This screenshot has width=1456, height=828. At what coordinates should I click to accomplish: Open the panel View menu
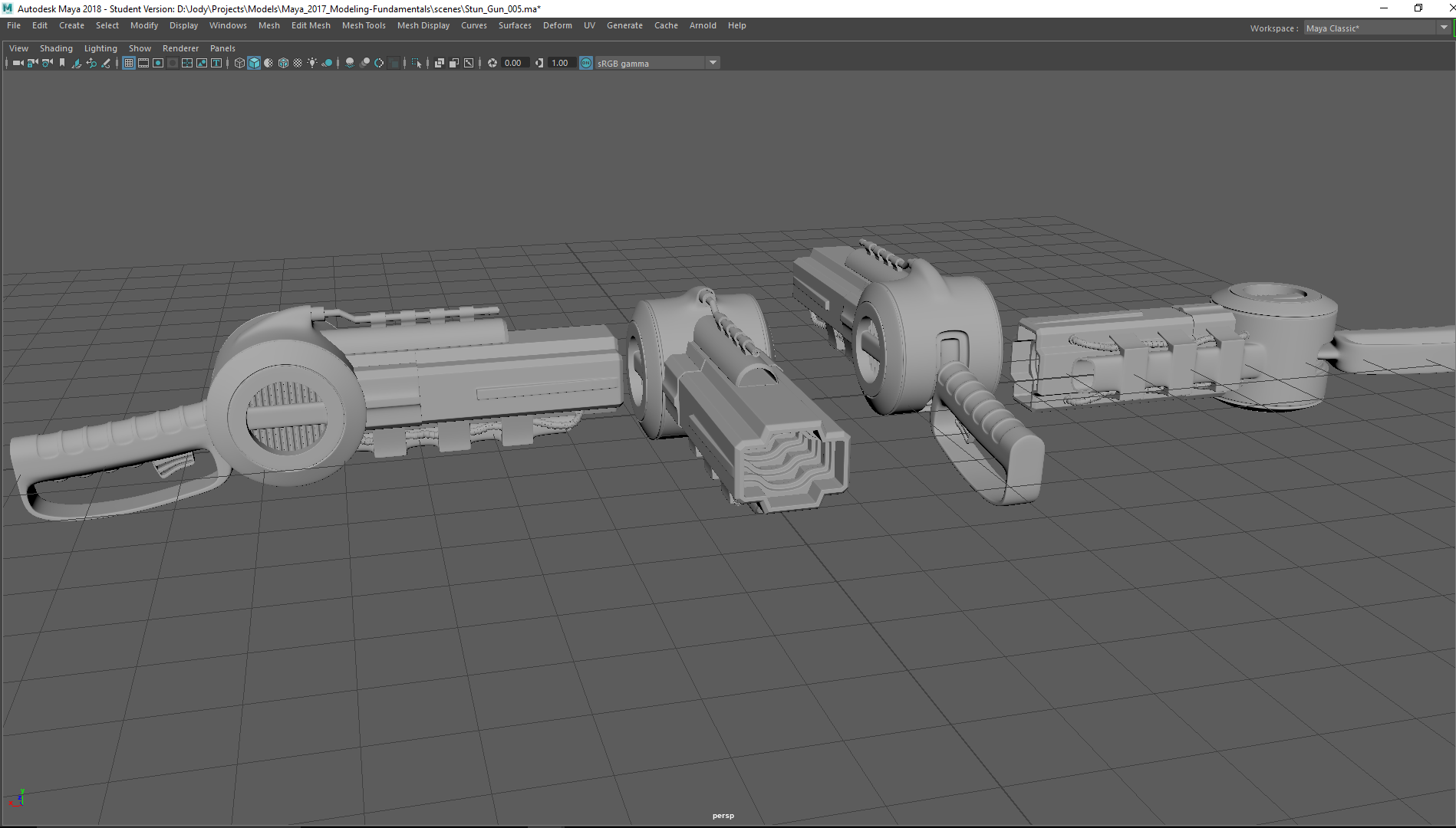18,48
